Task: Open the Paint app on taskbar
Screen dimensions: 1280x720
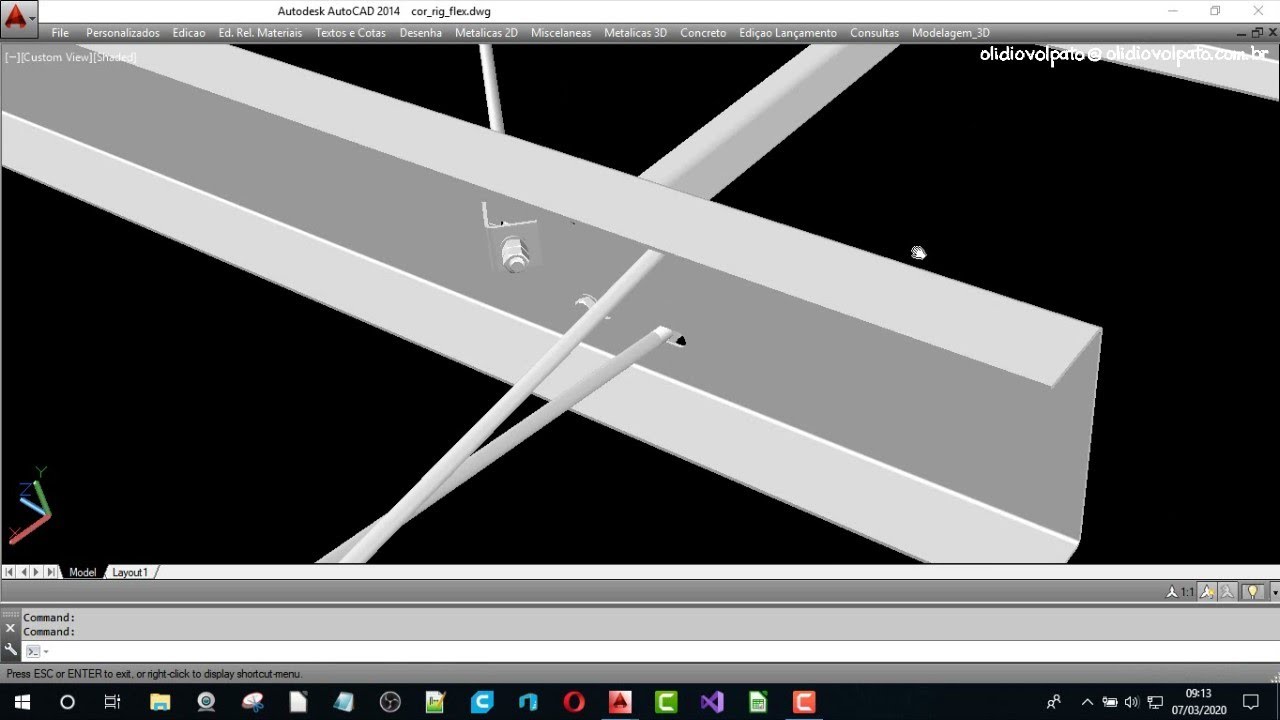Action: pyautogui.click(x=252, y=702)
